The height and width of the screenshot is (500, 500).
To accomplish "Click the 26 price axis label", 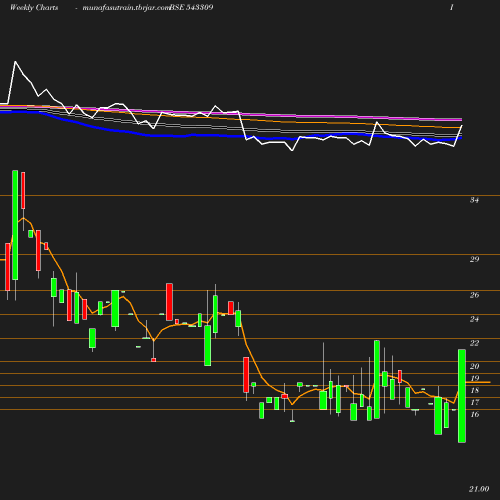I will coord(474,295).
